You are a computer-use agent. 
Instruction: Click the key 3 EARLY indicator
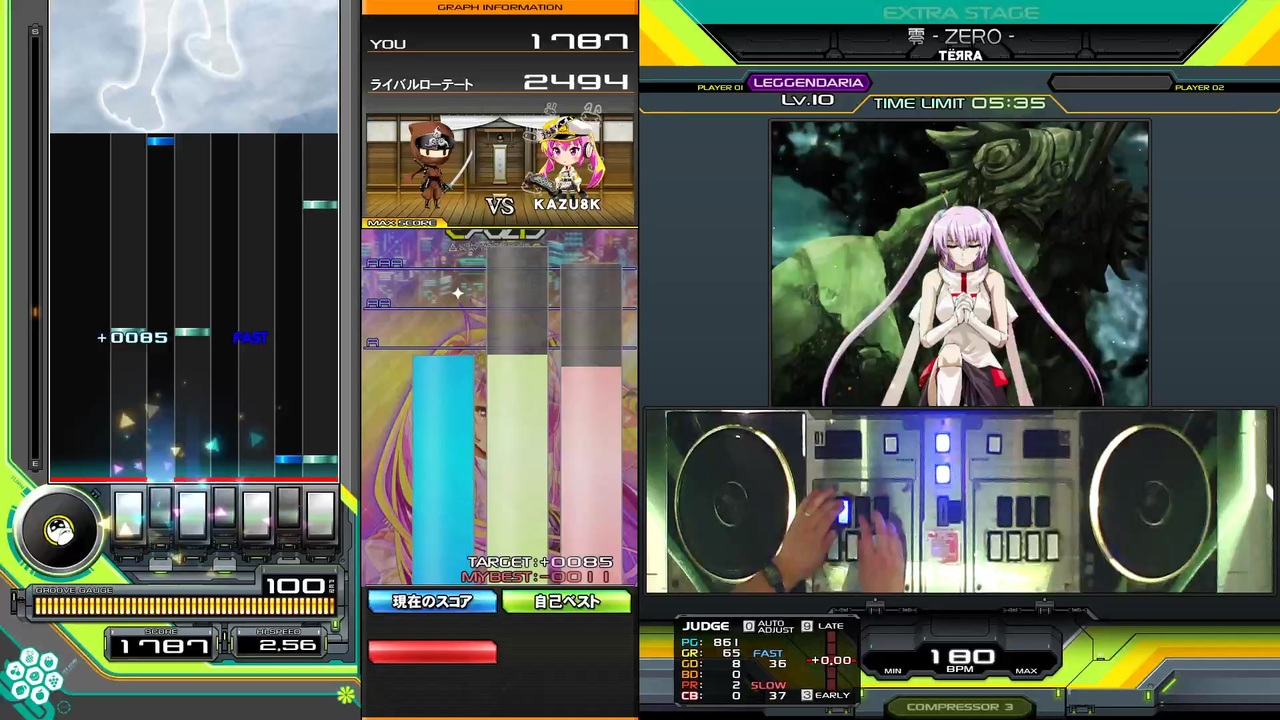coord(826,695)
